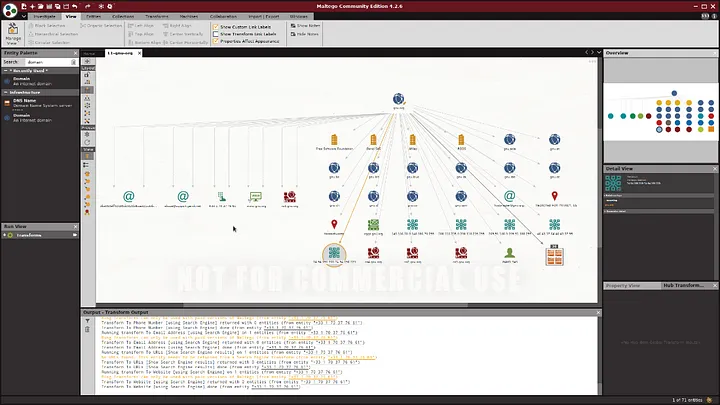Click the Circular Selection button
Screen dimensions: 720x405
pyautogui.click(x=49, y=42)
